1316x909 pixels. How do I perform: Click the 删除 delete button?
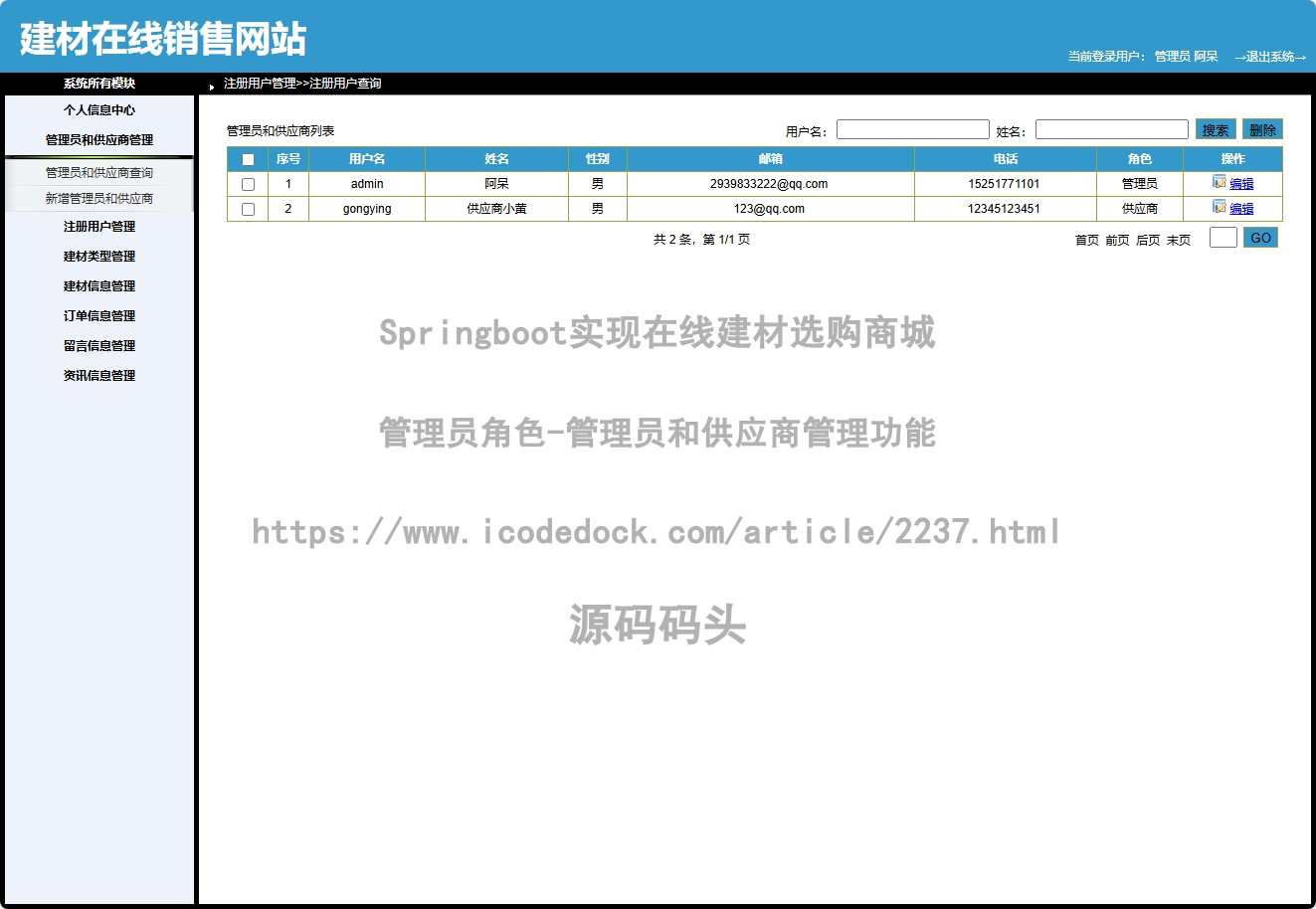coord(1262,129)
